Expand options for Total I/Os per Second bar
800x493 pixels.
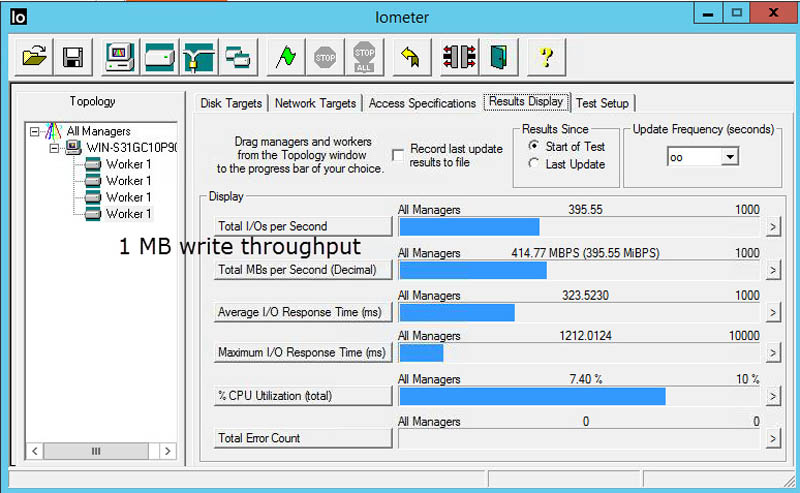click(773, 227)
